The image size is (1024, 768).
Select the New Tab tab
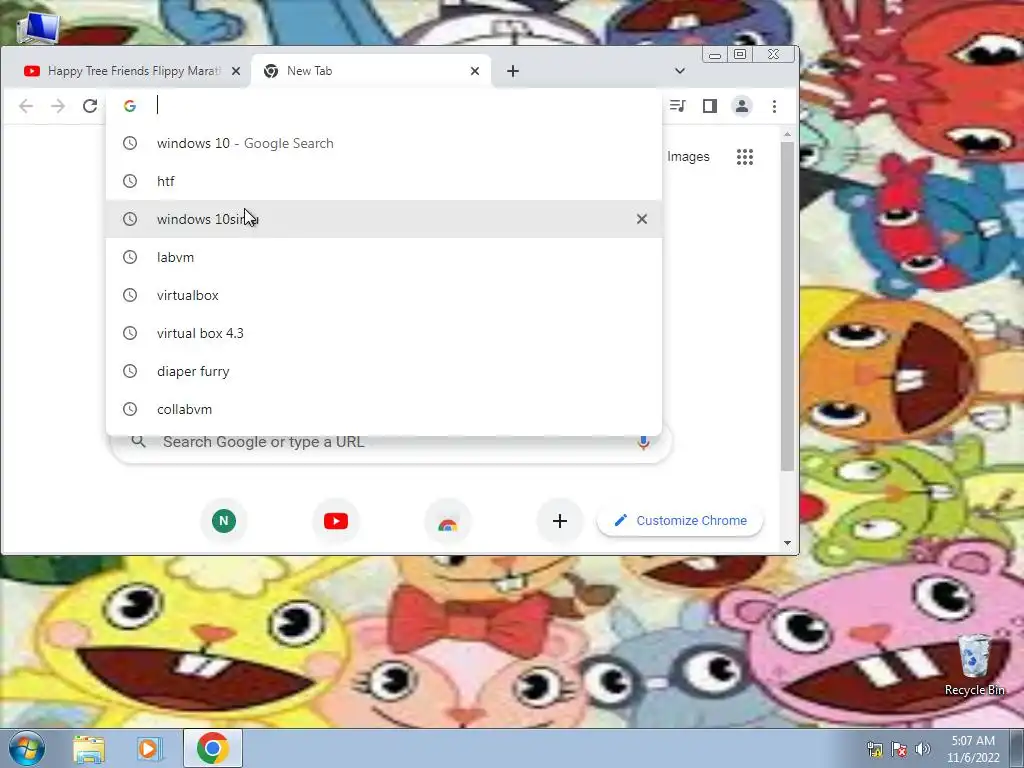[369, 71]
